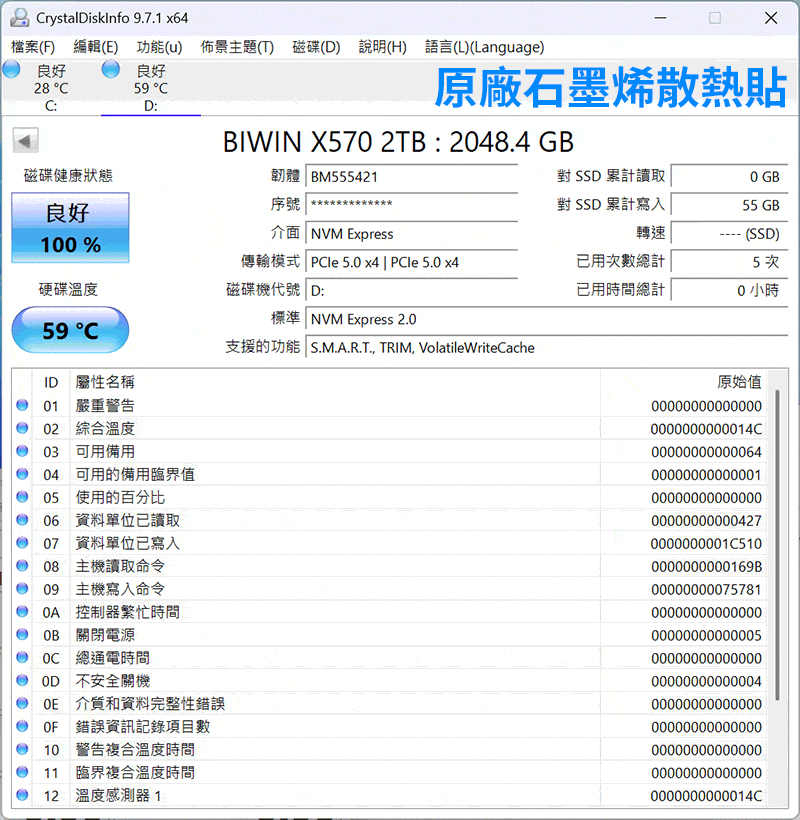Open the 磁碟(D) menu
The image size is (800, 820).
[316, 47]
